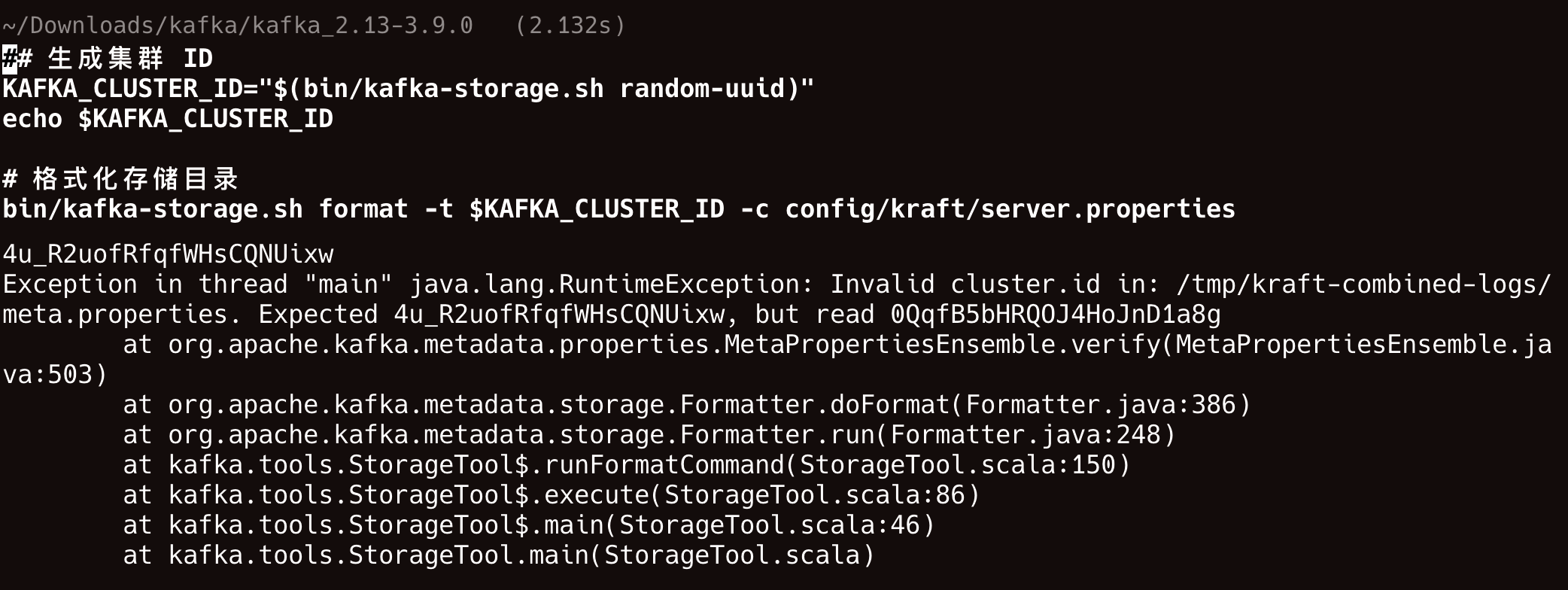The height and width of the screenshot is (590, 1568).
Task: Click the last StorageTool.main(StorageTool.scala) frame
Action: click(498, 555)
